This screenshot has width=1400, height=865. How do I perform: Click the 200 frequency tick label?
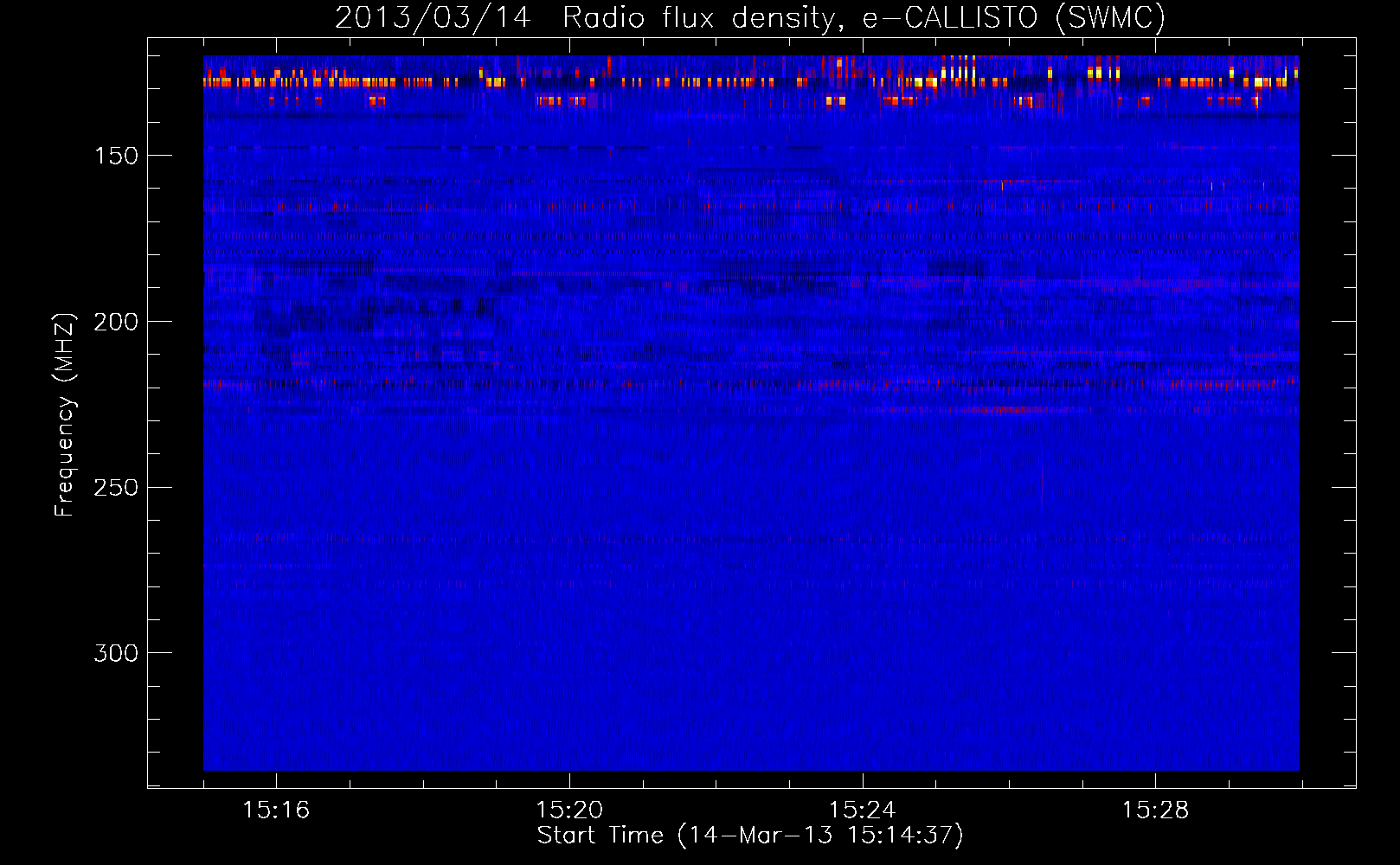coord(116,322)
